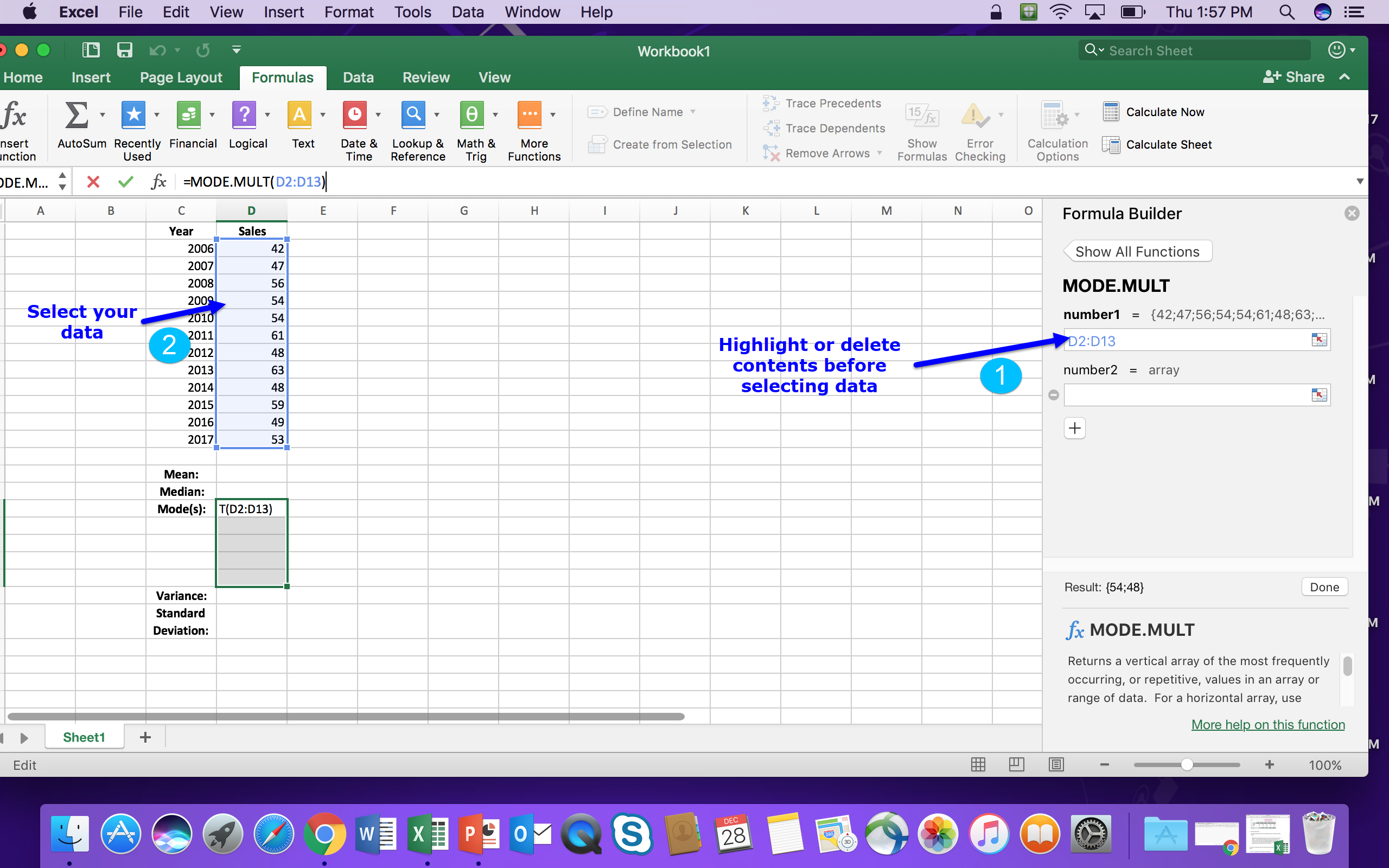Screen dimensions: 1389x868
Task: Confirm formula with green checkmark
Action: [125, 182]
